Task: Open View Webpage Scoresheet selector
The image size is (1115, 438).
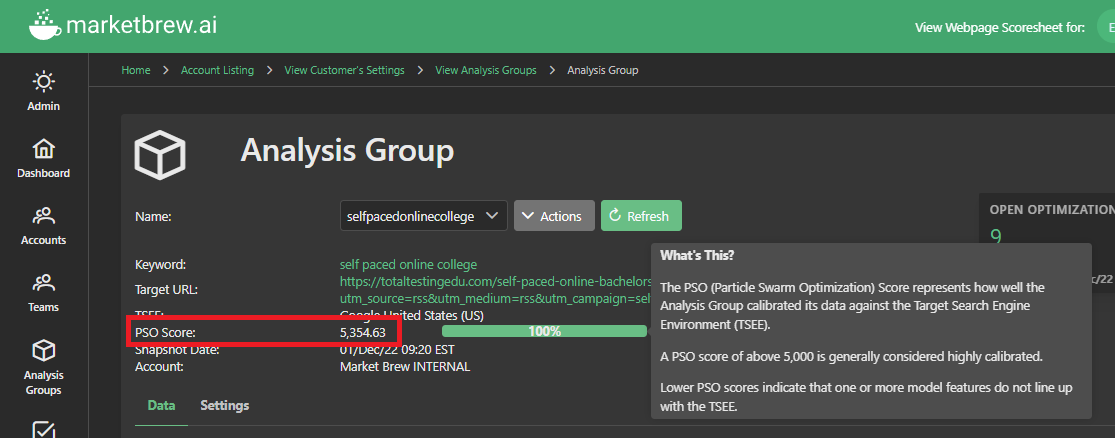Action: coord(1103,27)
